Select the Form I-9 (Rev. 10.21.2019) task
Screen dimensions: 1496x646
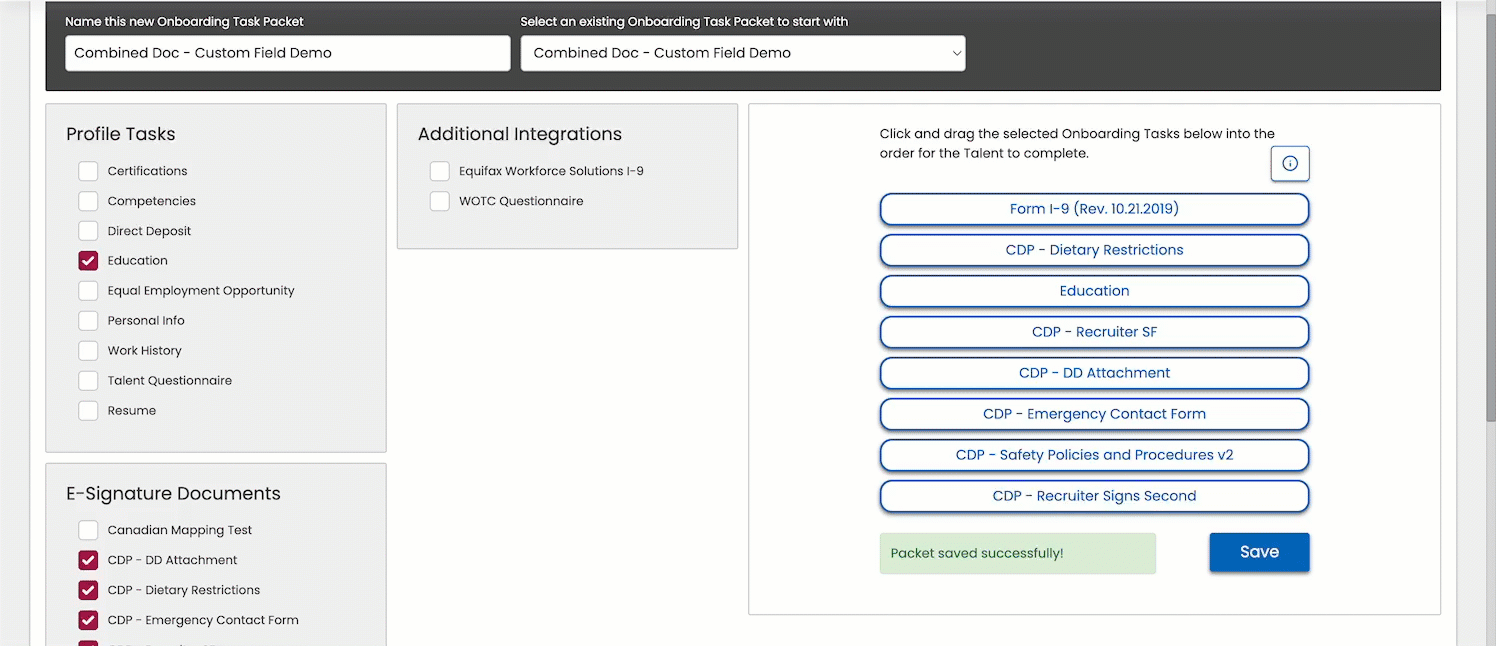(x=1094, y=209)
